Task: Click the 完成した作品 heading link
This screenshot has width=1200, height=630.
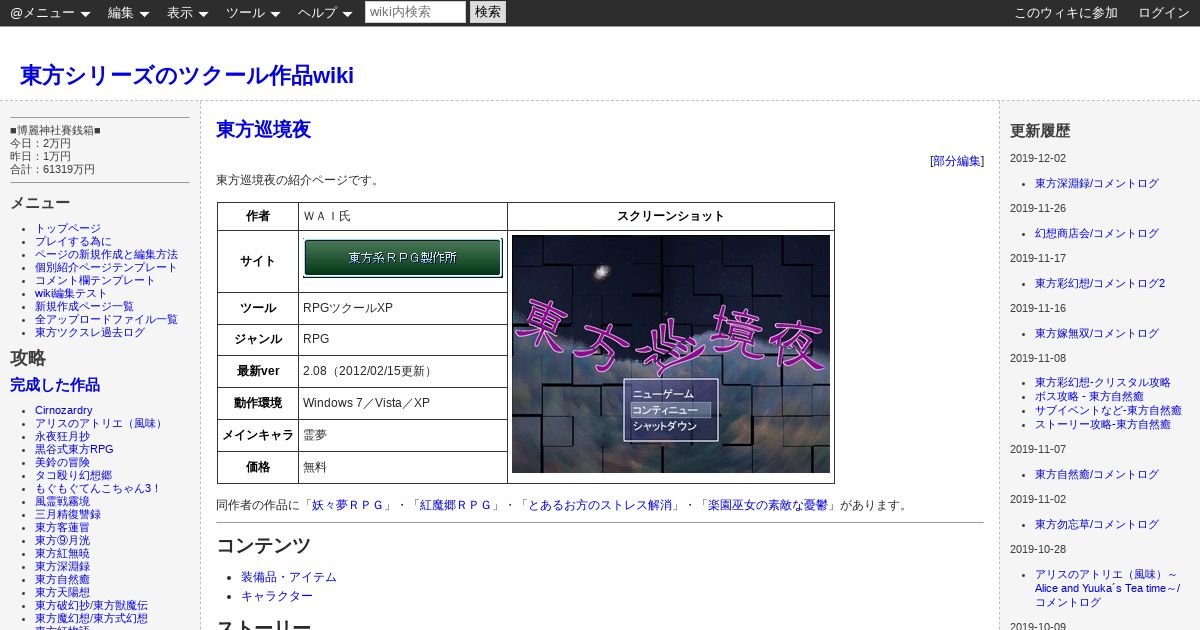Action: pos(55,385)
